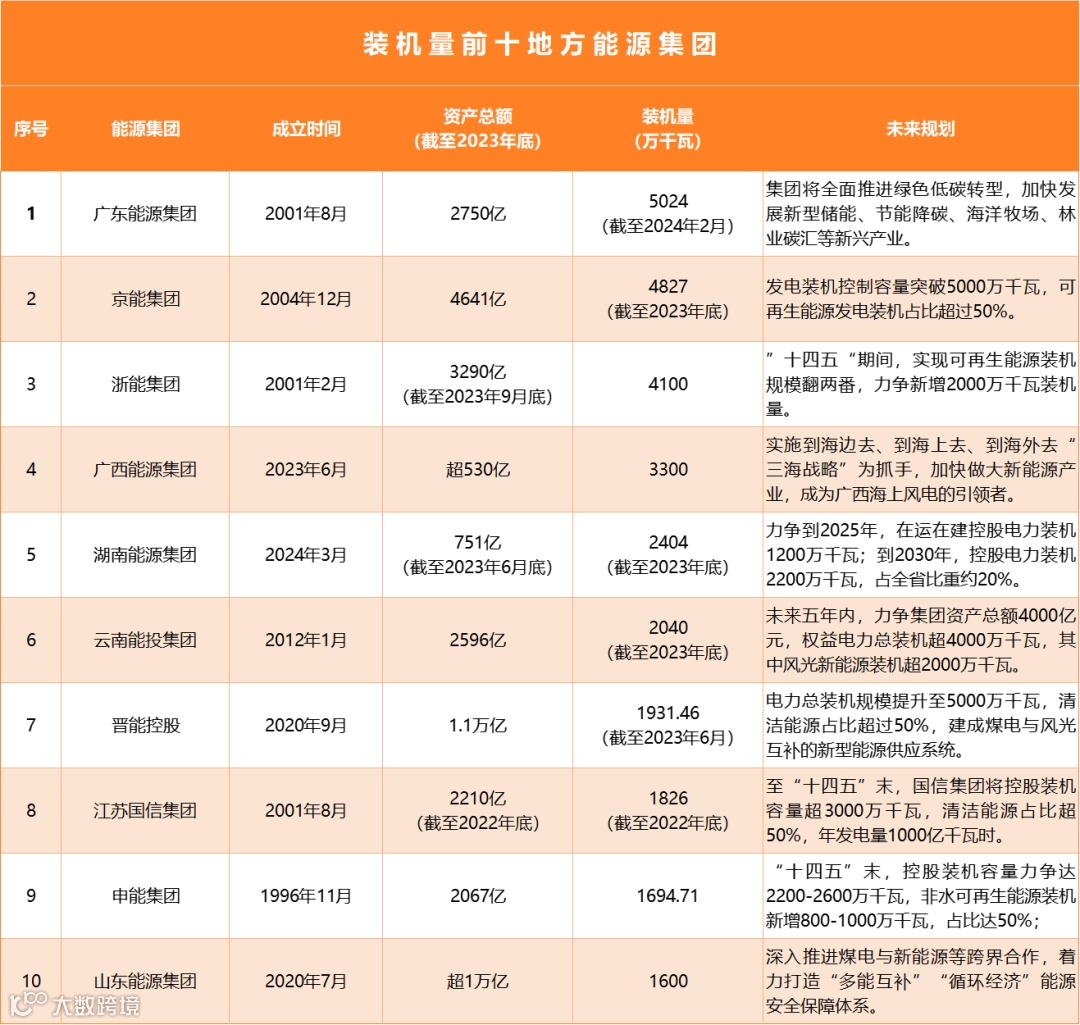Click the 2210亿 assets cell
This screenshot has height=1025, width=1080.
click(x=477, y=811)
